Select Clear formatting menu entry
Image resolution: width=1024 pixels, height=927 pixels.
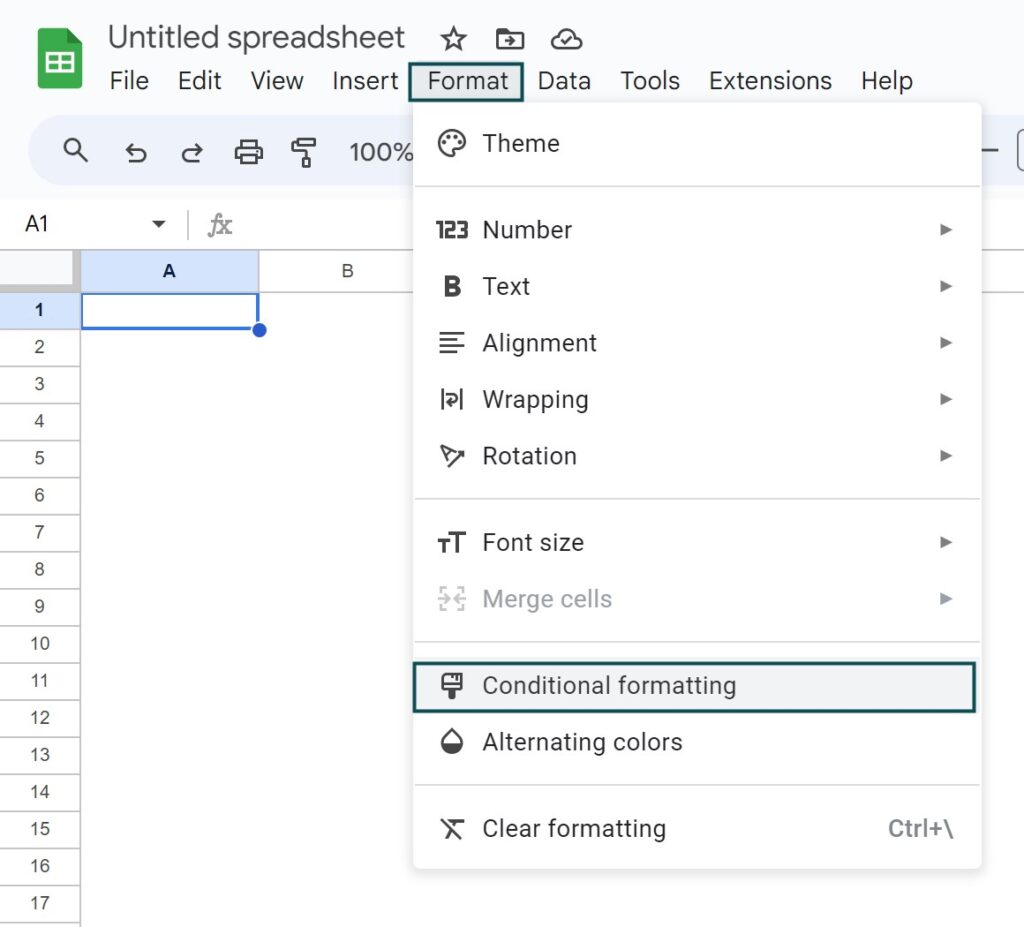point(574,829)
